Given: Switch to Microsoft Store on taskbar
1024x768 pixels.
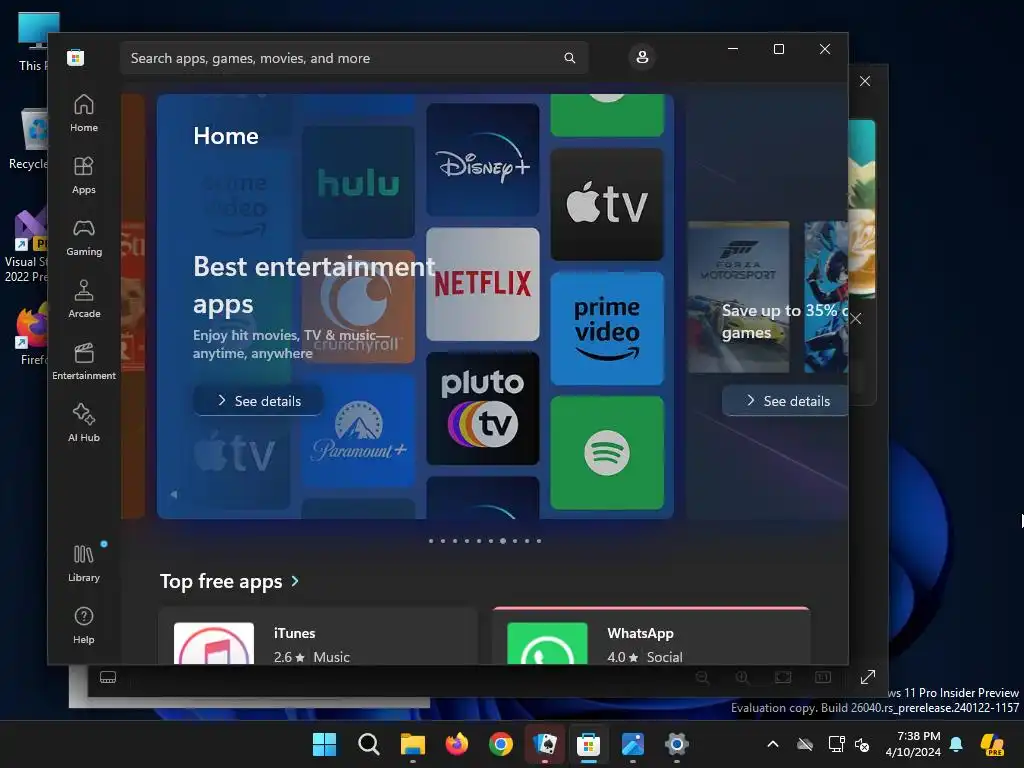Looking at the screenshot, I should 588,744.
